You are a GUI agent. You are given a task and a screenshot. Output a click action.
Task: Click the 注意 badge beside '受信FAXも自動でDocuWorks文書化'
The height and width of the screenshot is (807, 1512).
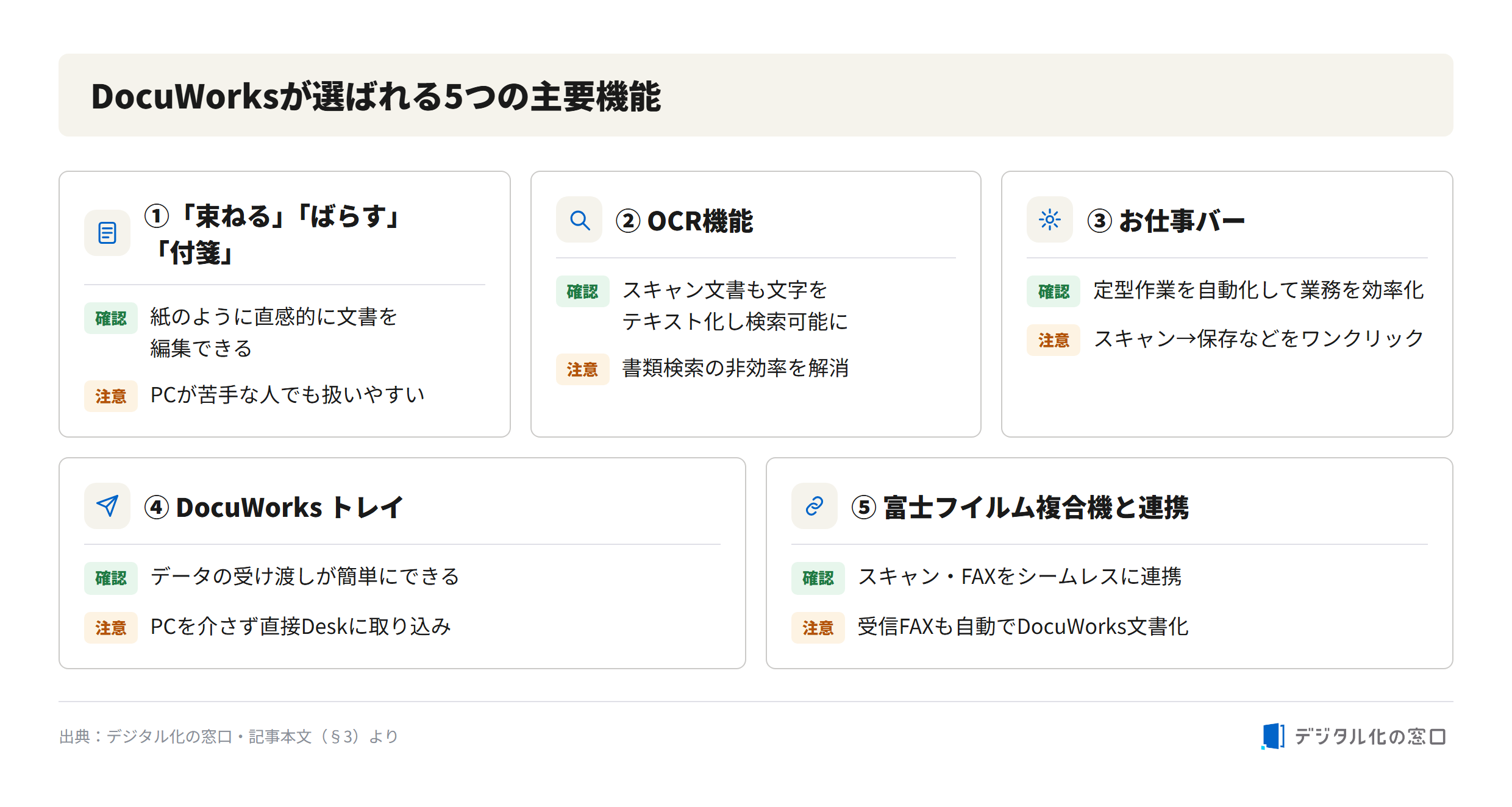(818, 628)
